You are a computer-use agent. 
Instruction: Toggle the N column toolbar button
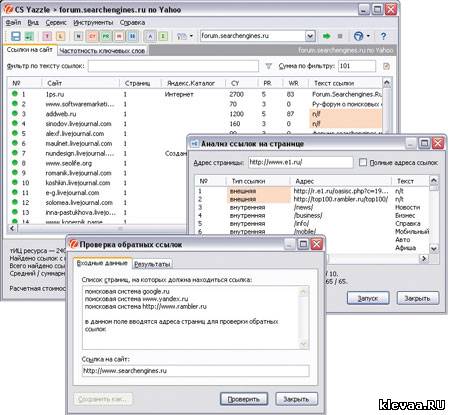(78, 36)
